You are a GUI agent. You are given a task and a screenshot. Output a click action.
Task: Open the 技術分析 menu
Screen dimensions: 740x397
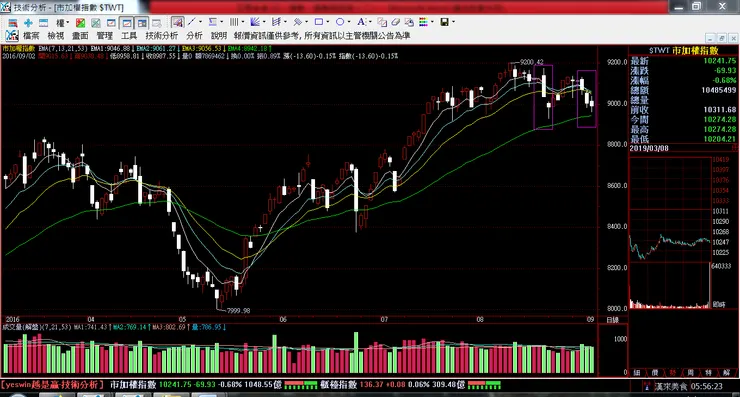coord(162,36)
